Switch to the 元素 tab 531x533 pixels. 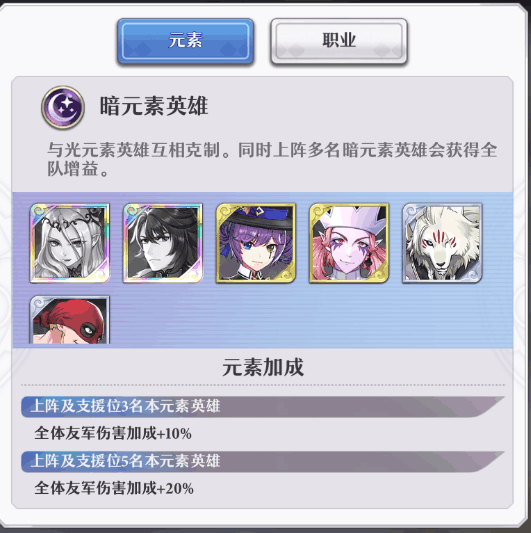tap(185, 41)
